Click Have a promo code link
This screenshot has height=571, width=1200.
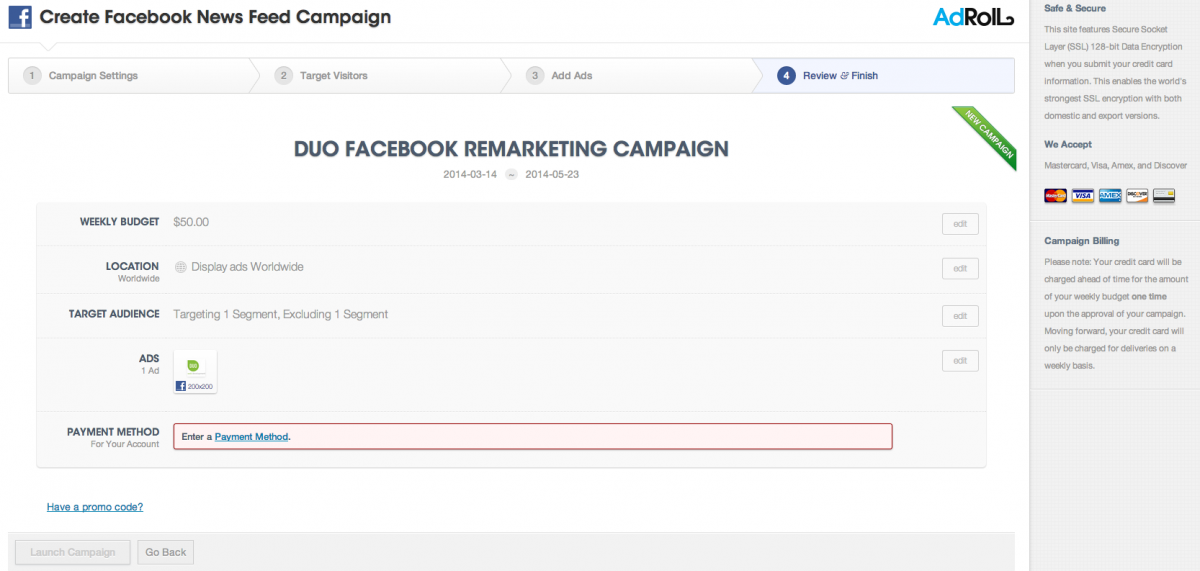point(95,507)
